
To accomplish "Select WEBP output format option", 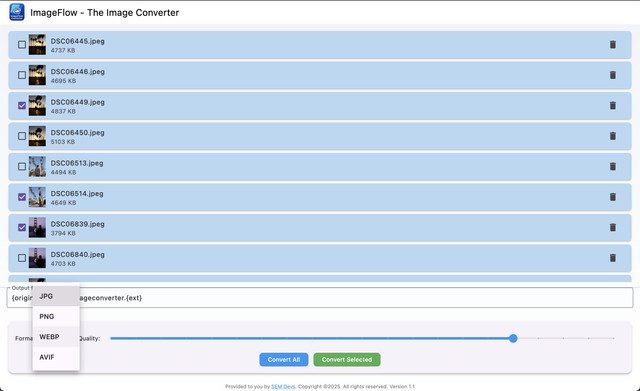I will point(56,337).
